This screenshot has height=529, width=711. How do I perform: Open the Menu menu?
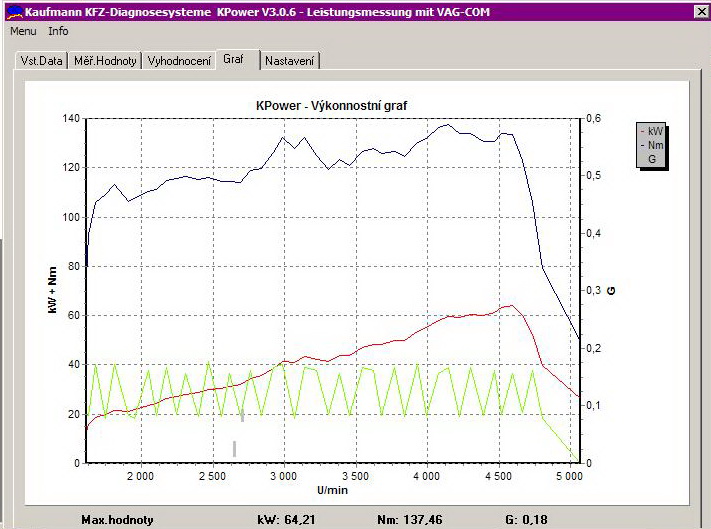click(x=23, y=31)
